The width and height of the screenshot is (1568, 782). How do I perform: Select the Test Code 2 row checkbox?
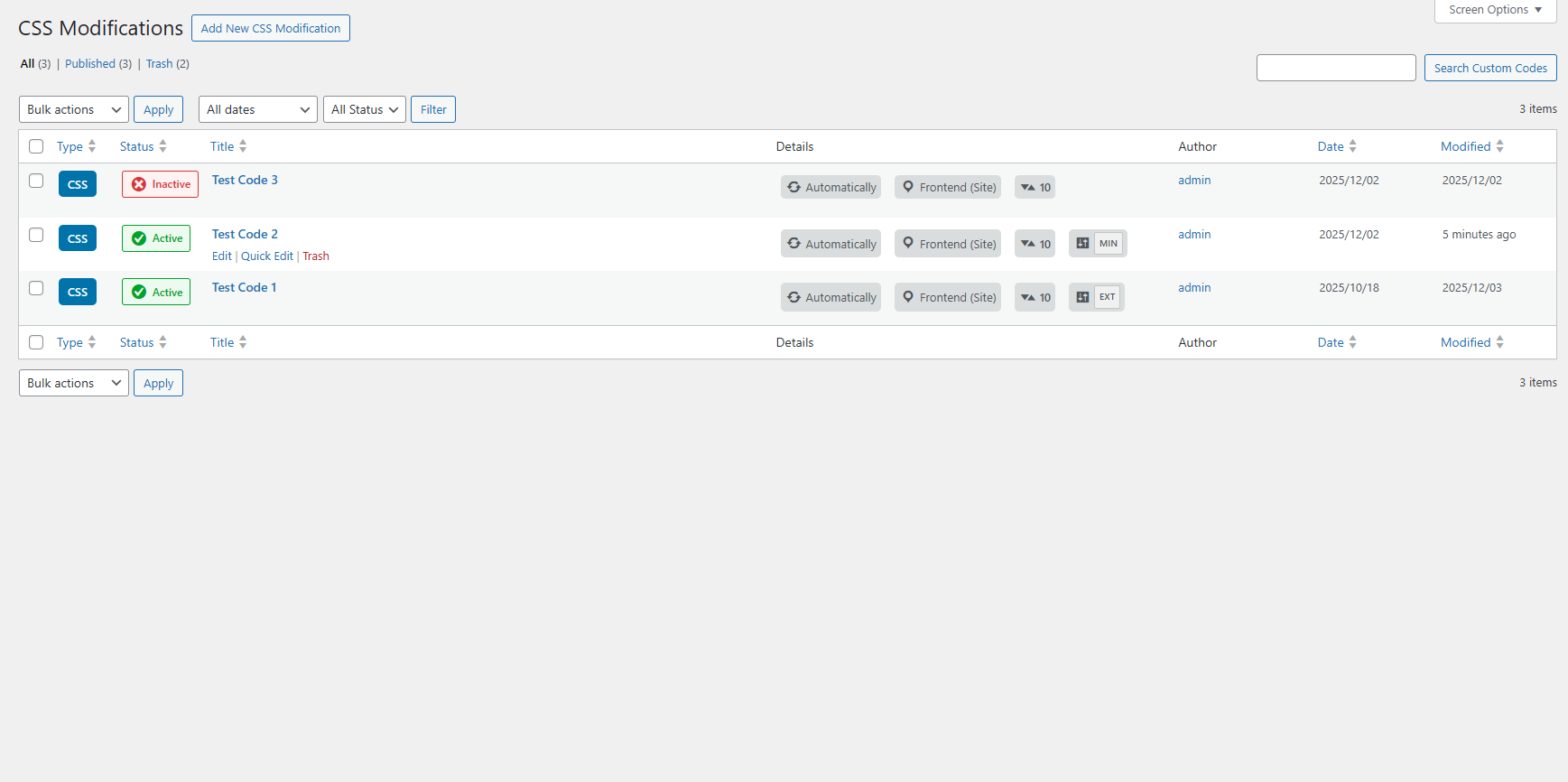36,235
